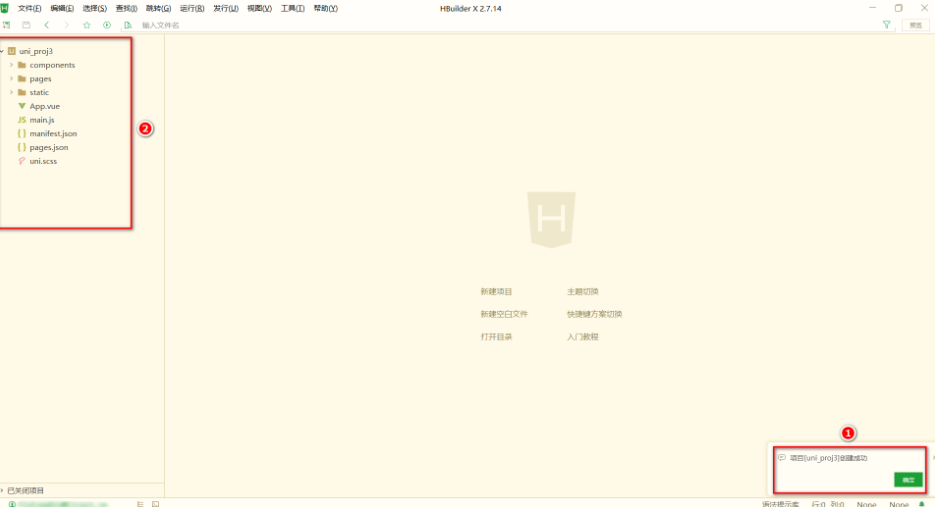This screenshot has height=507, width=935.
Task: Click the list view icon in status bar
Action: tap(140, 504)
